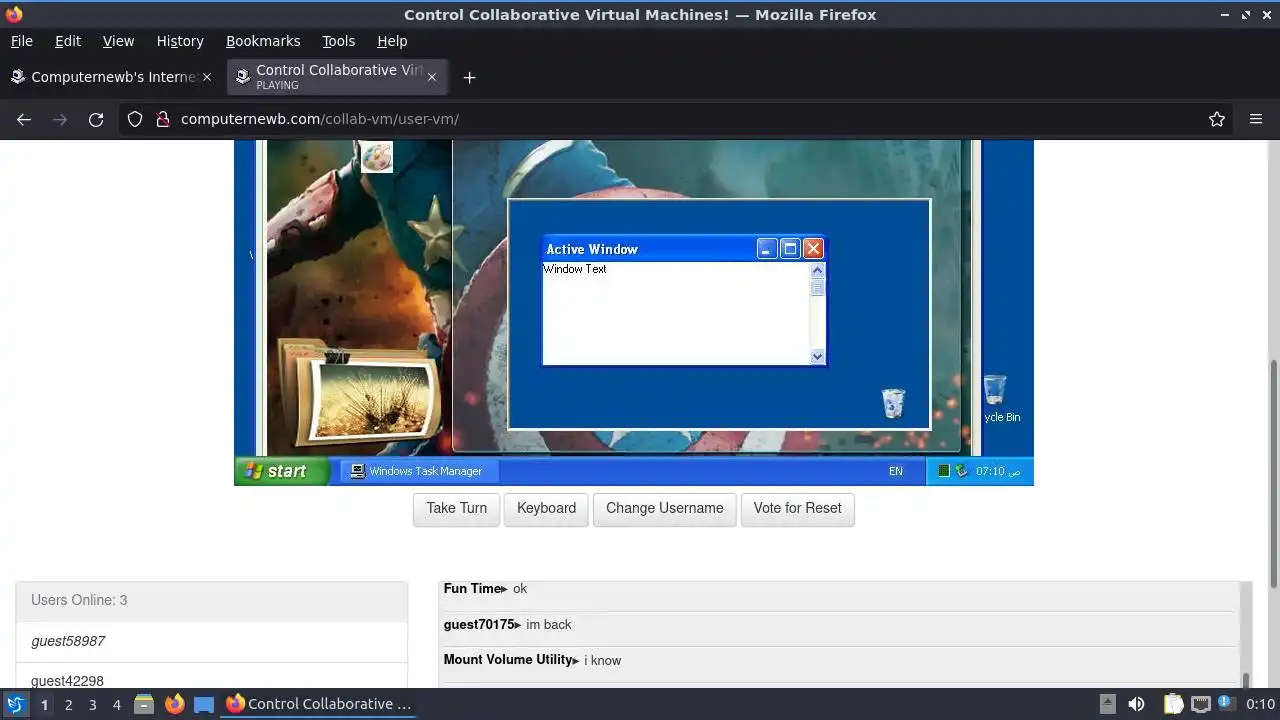
Task: Click the picture folder thumbnail in VM
Action: coord(360,393)
